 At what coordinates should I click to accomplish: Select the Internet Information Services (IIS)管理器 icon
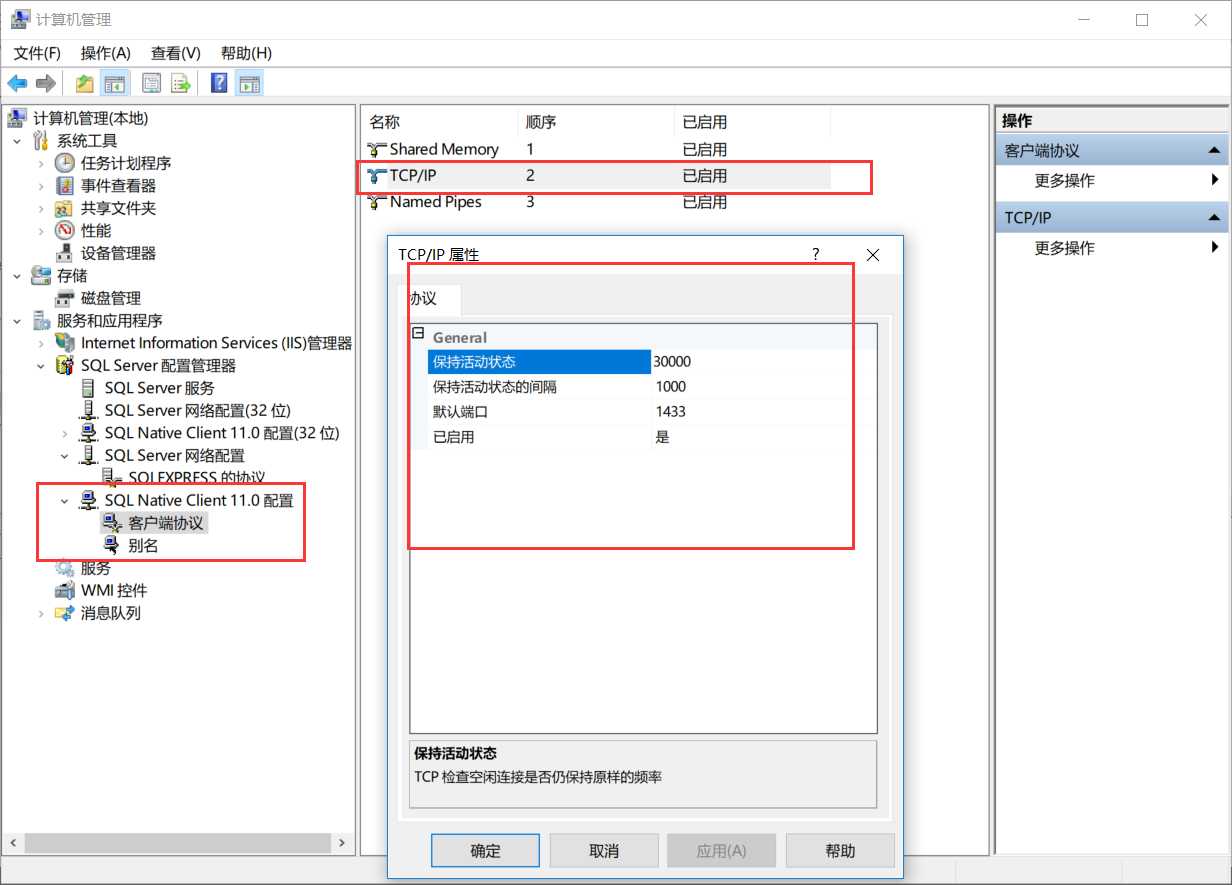click(x=64, y=343)
